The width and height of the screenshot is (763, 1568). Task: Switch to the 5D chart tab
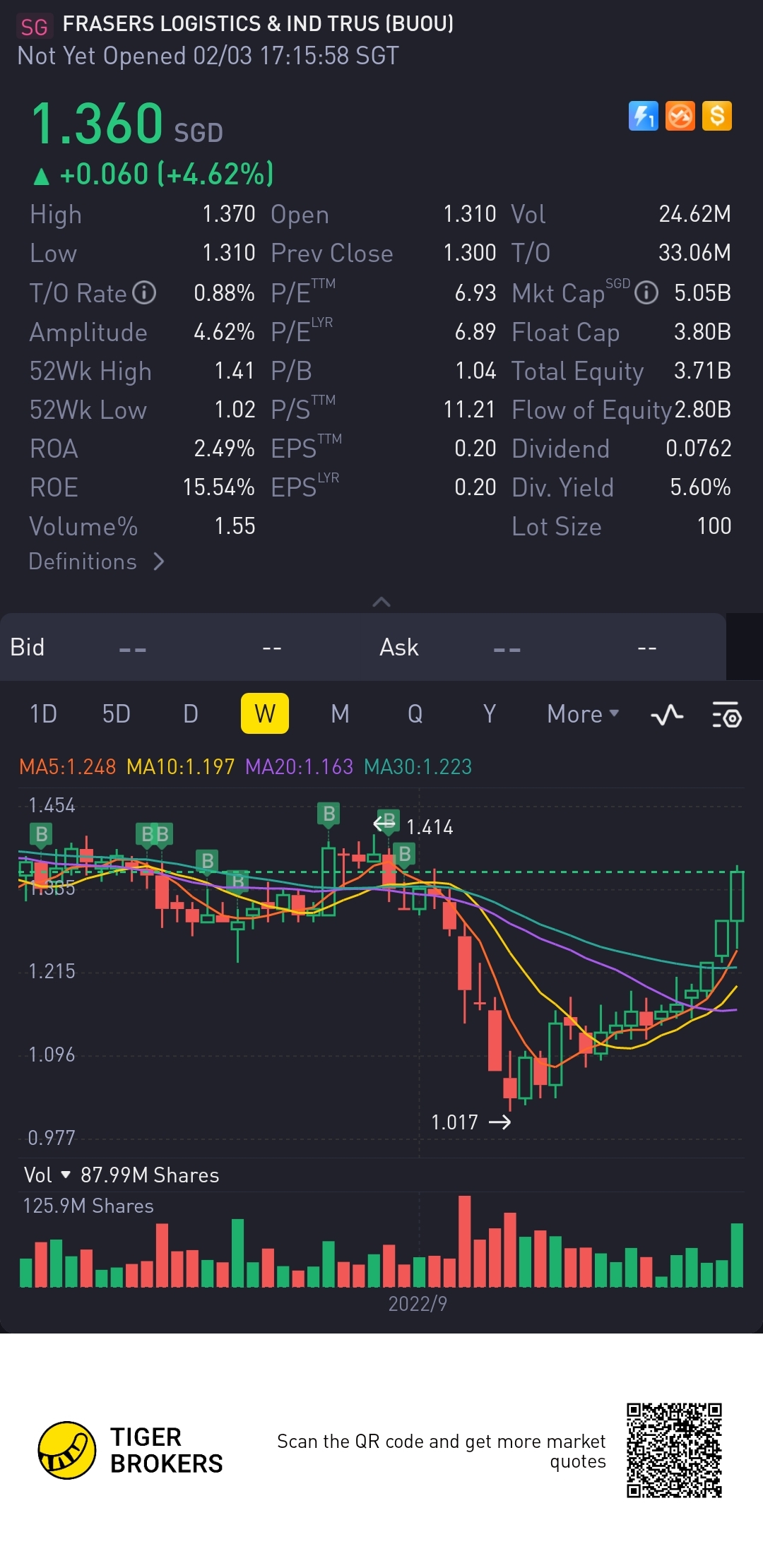tap(117, 714)
